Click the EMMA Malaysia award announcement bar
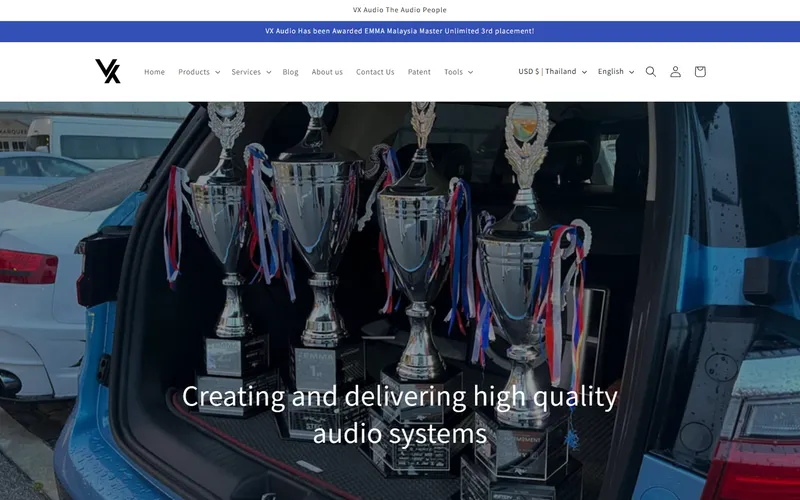 pyautogui.click(x=400, y=31)
